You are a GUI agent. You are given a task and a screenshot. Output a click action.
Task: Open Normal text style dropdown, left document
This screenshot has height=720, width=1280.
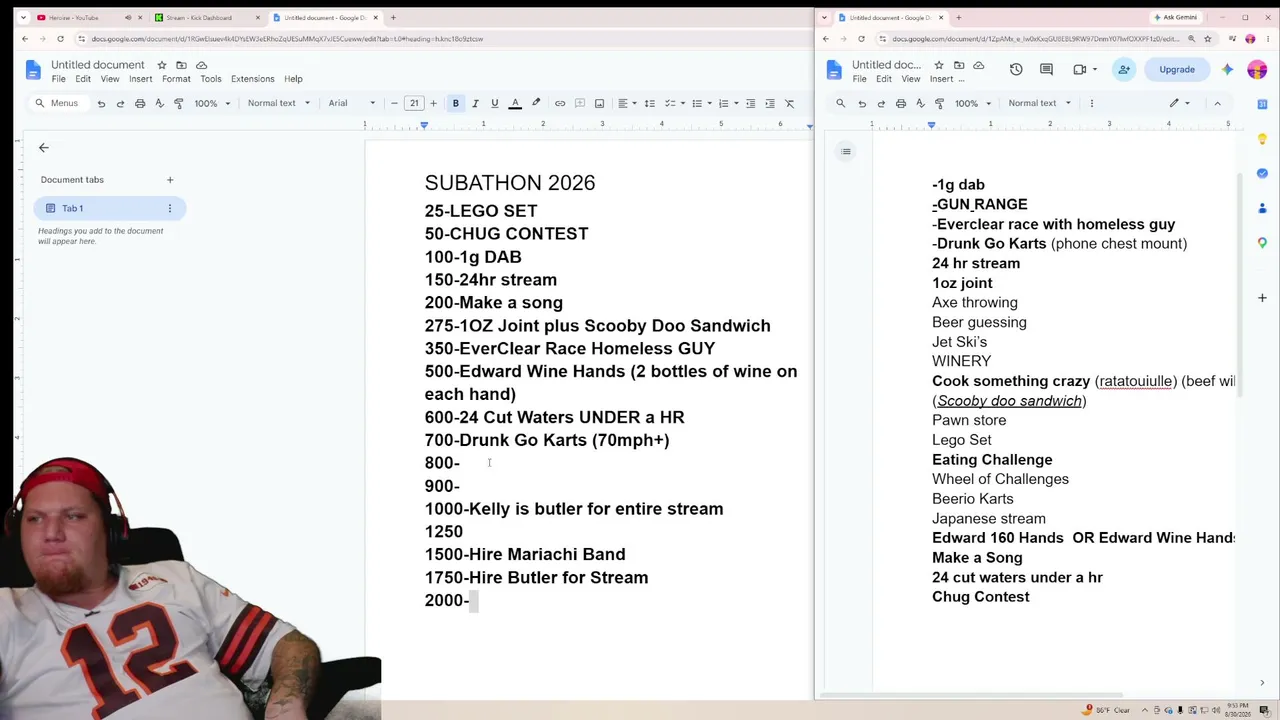279,103
